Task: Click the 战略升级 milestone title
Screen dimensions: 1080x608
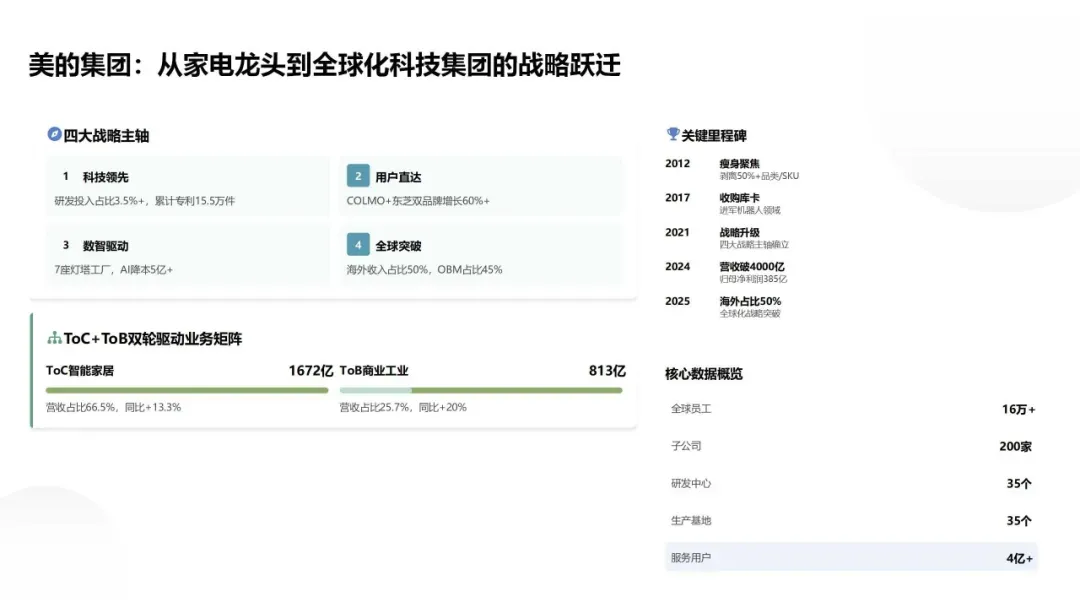Action: [x=740, y=232]
